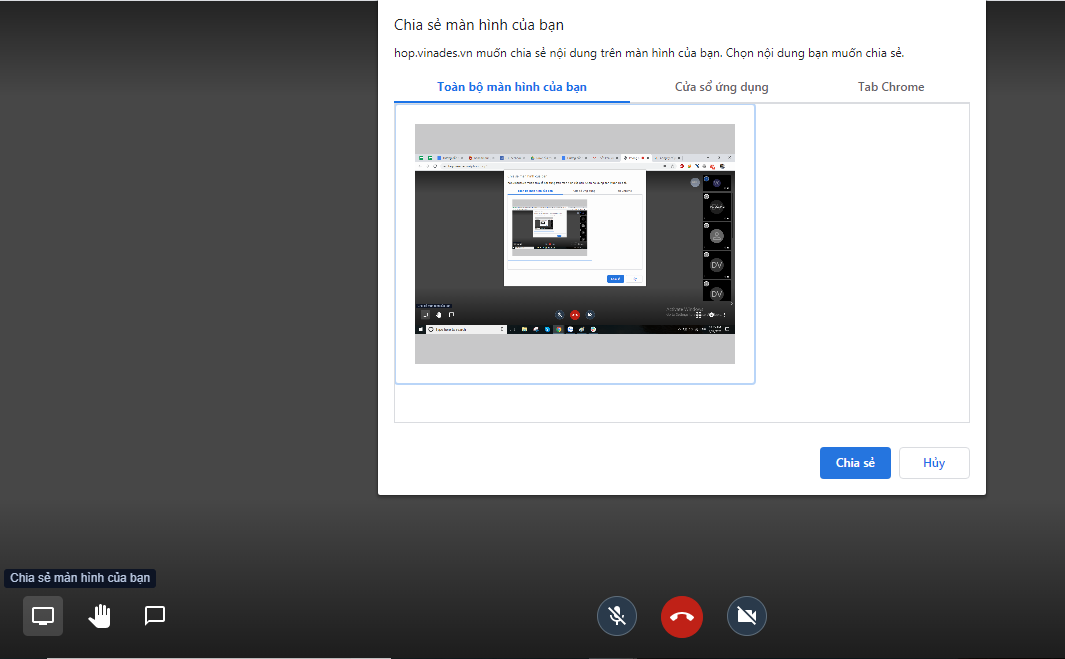The width and height of the screenshot is (1065, 659).
Task: Click the share screen monitor icon
Action: 43,616
